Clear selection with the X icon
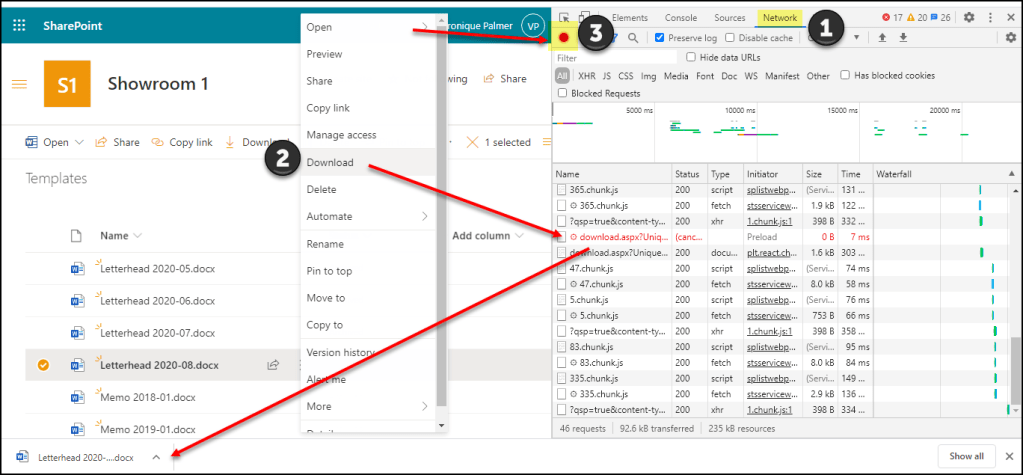This screenshot has height=475, width=1023. point(472,142)
